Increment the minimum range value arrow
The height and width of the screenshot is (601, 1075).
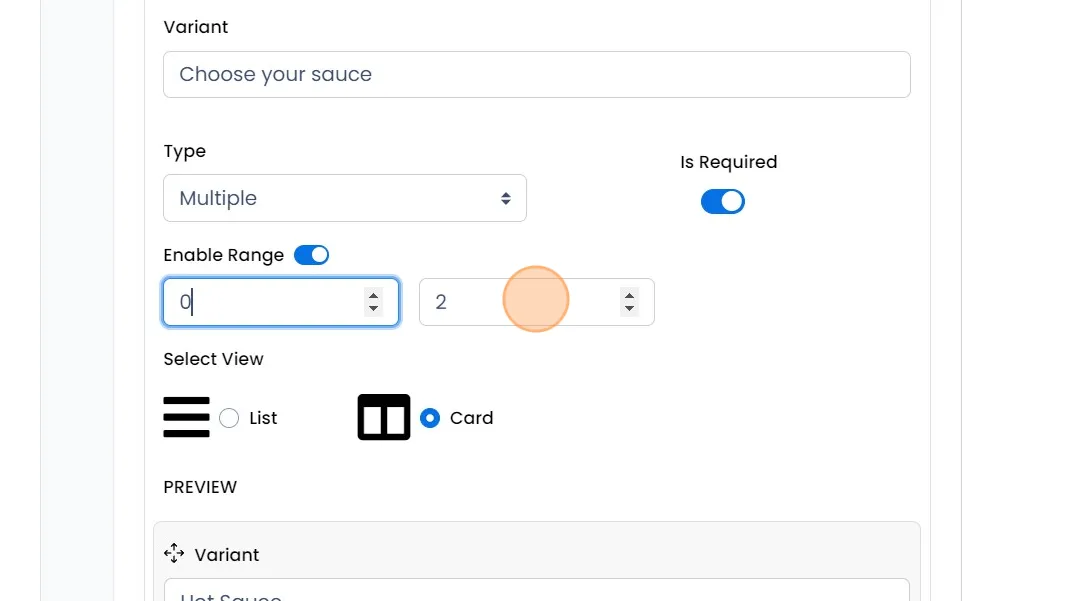(373, 295)
